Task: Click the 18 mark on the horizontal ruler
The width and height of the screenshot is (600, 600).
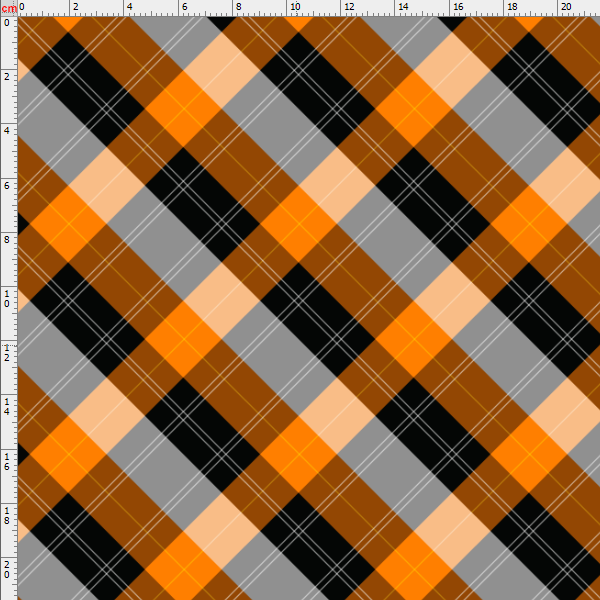Action: click(512, 7)
